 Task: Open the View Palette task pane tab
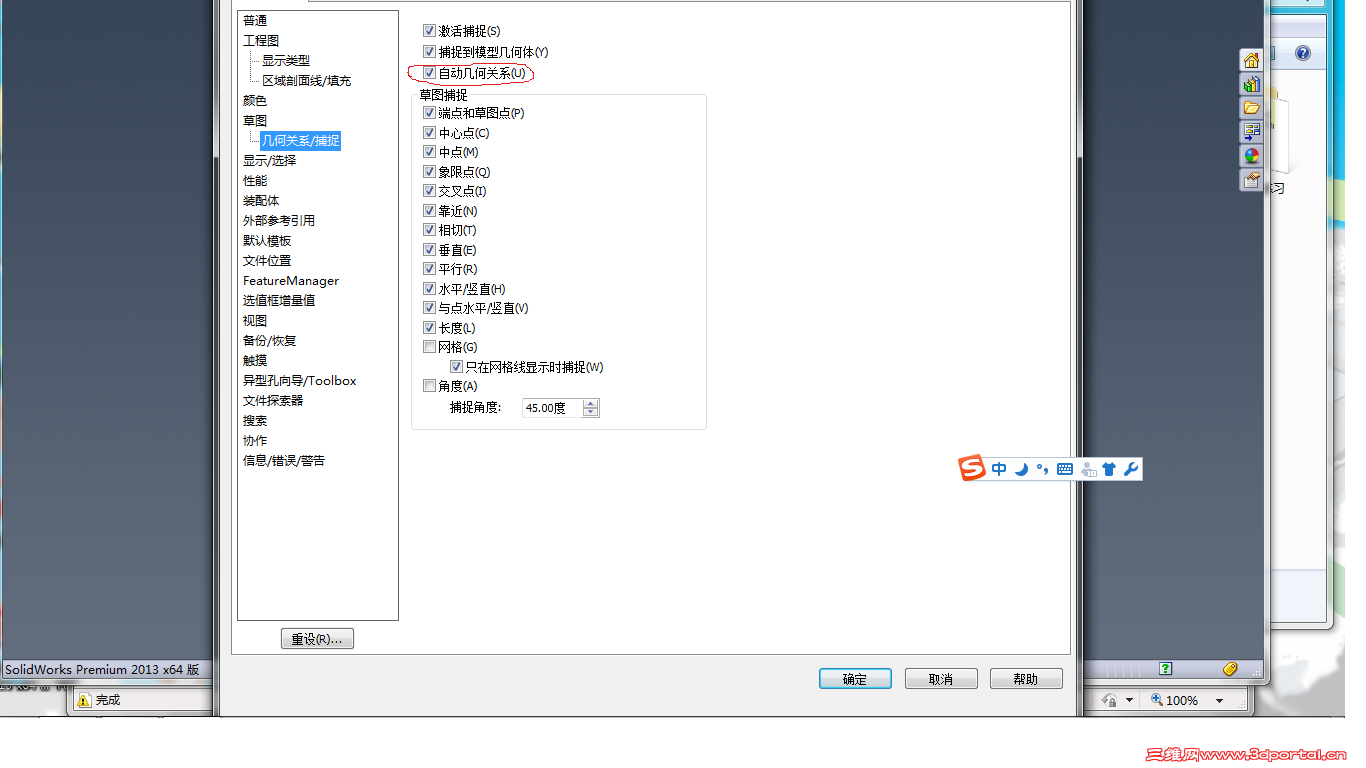click(1251, 132)
